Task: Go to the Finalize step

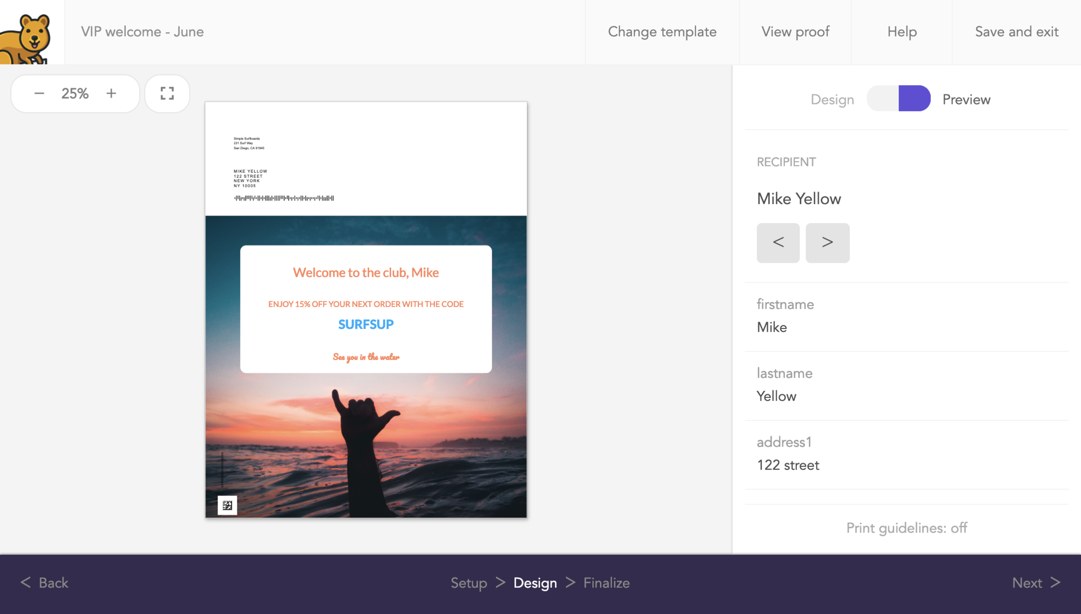Action: pos(606,583)
